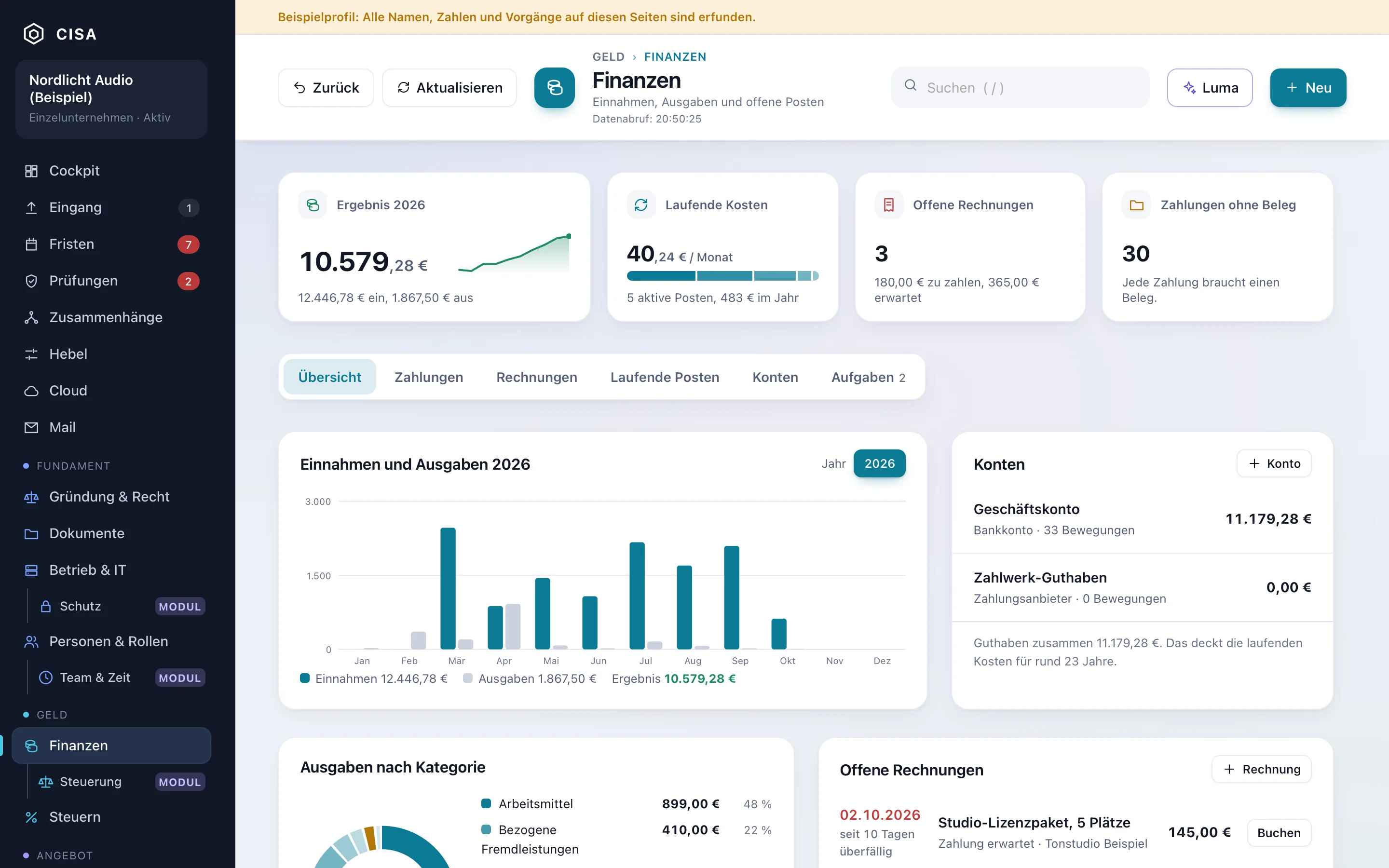The image size is (1389, 868).
Task: Open Cloud in the sidebar
Action: [x=111, y=391]
